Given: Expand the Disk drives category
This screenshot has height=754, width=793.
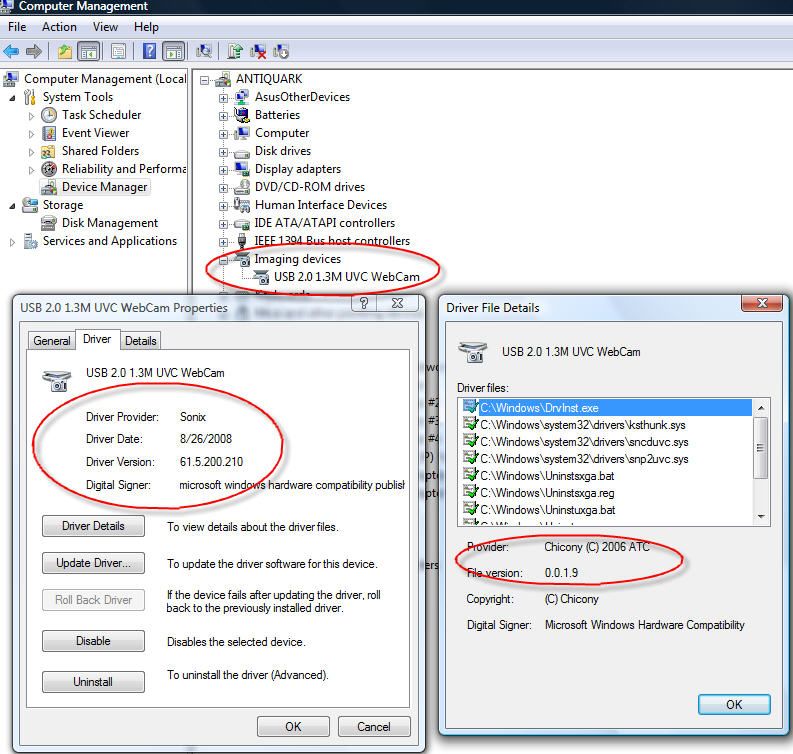Looking at the screenshot, I should pyautogui.click(x=223, y=152).
